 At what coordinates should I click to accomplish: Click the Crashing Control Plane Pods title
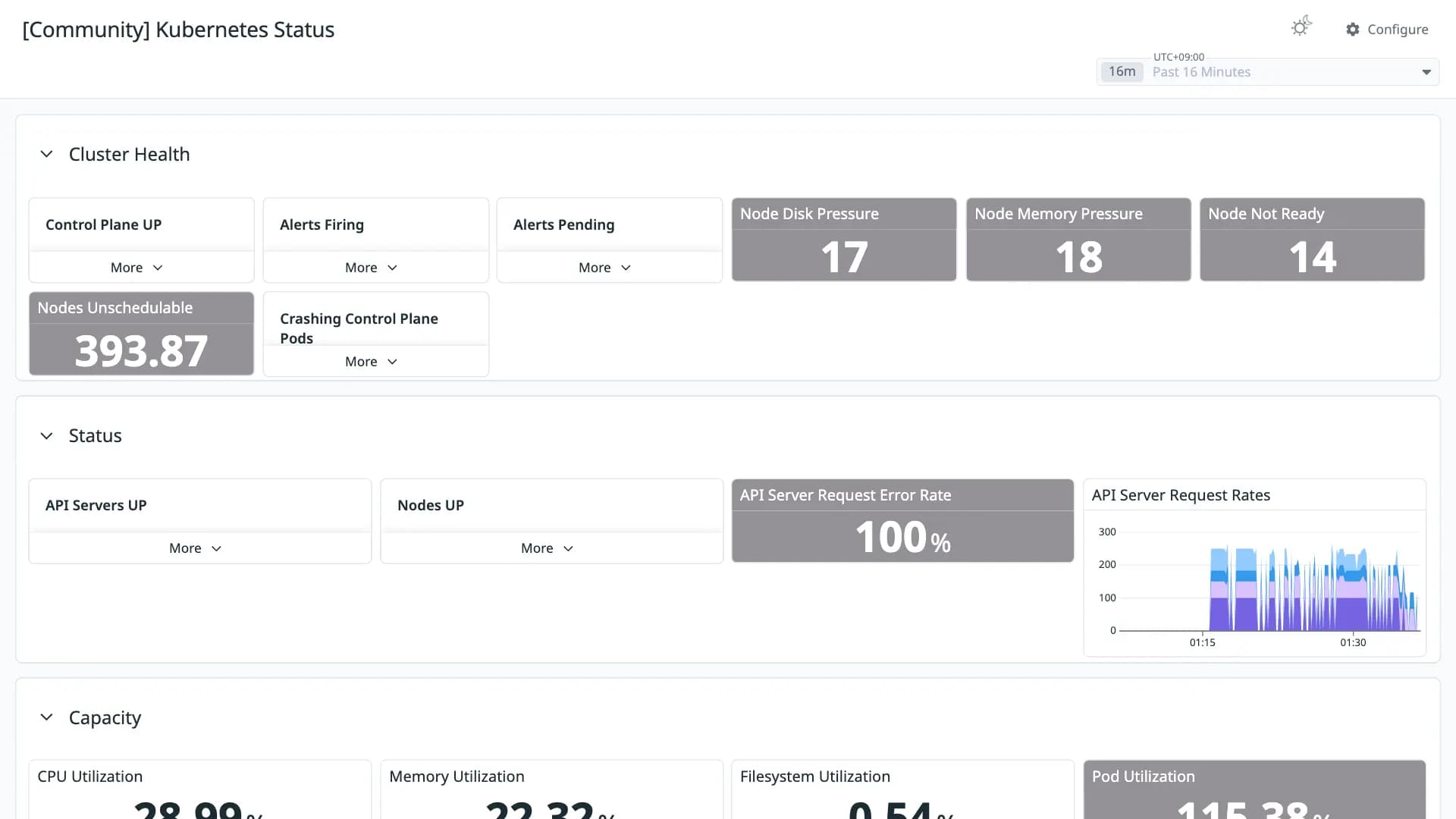point(359,328)
